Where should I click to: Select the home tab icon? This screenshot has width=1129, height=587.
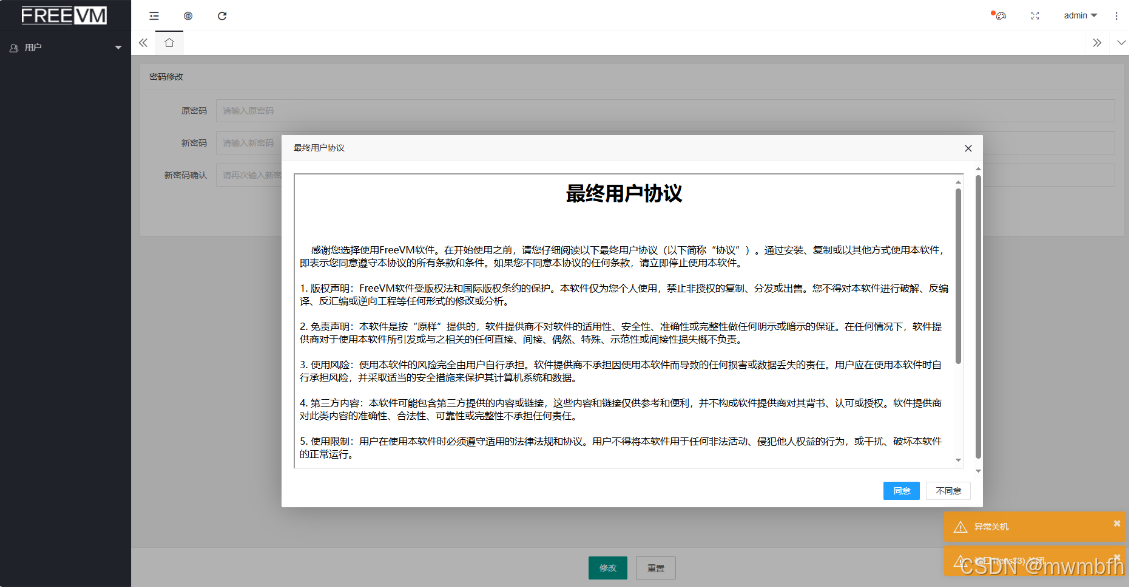(169, 42)
